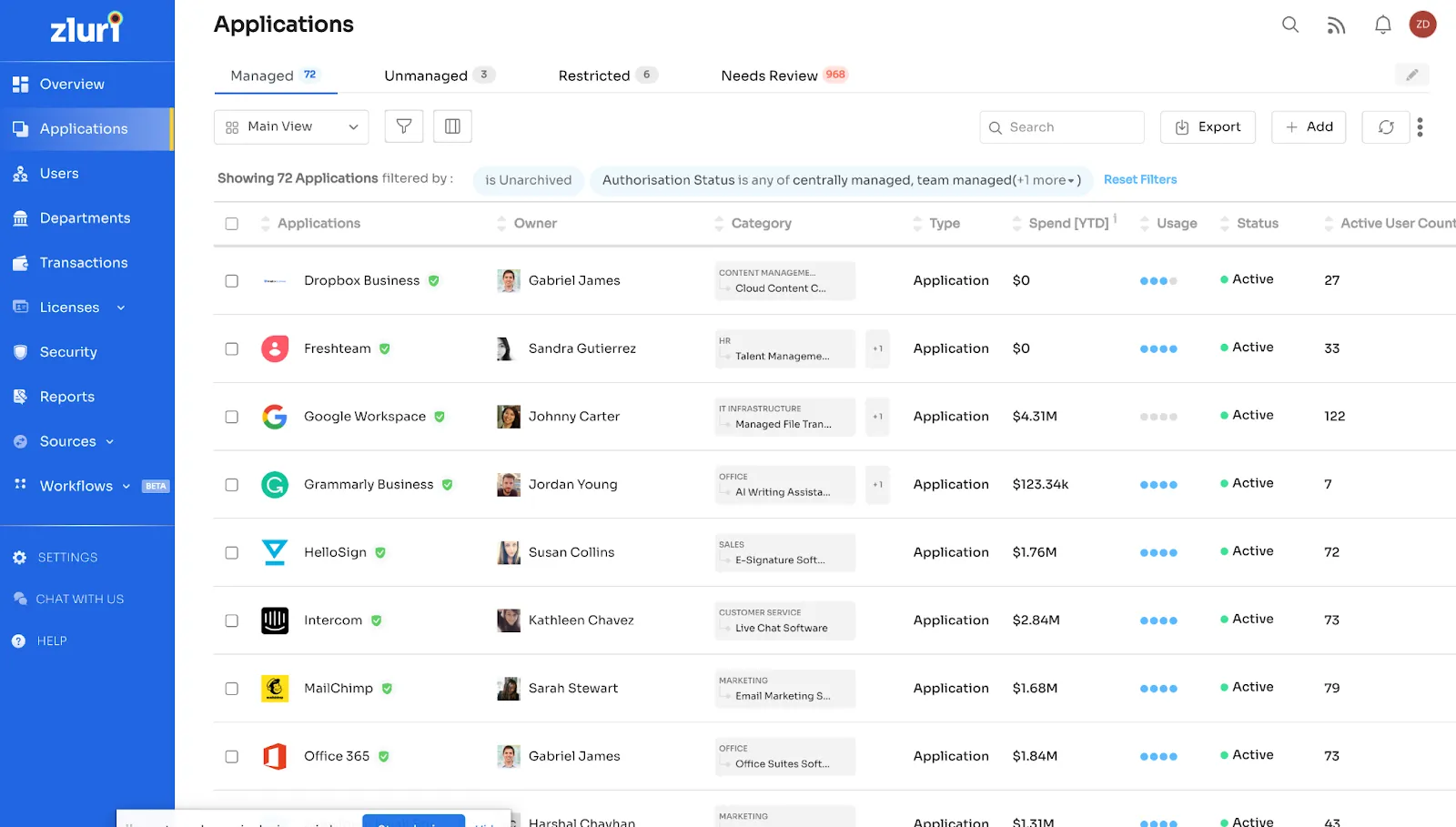Viewport: 1456px width, 827px height.
Task: Open the Main View dropdown
Action: [291, 126]
